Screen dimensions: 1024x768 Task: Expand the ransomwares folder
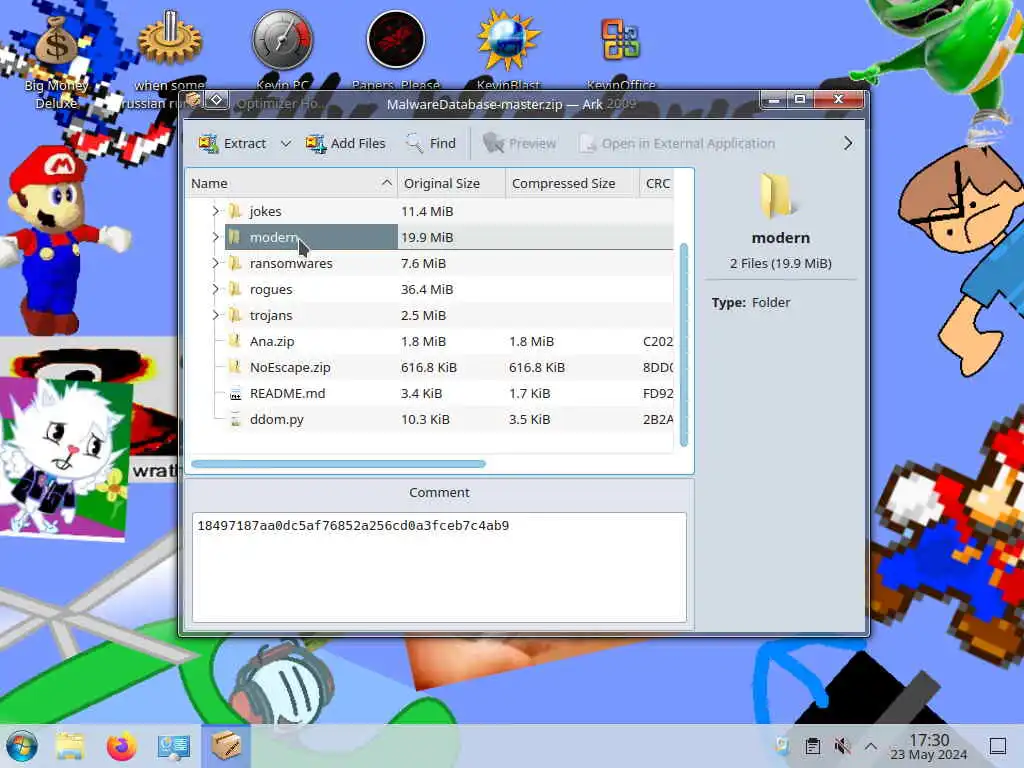(215, 263)
